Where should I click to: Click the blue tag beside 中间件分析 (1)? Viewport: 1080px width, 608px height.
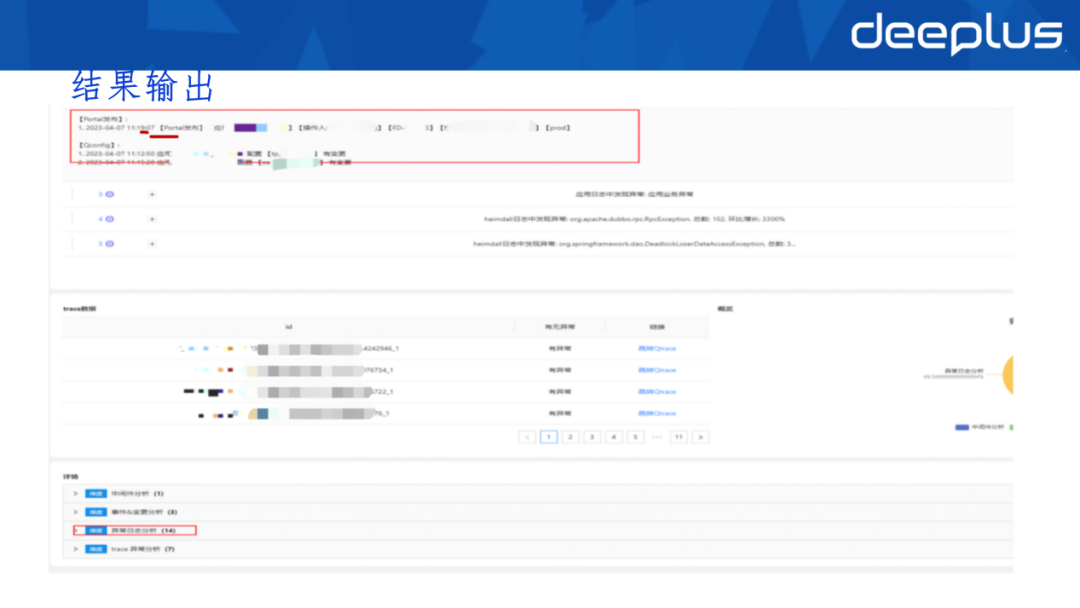point(96,494)
